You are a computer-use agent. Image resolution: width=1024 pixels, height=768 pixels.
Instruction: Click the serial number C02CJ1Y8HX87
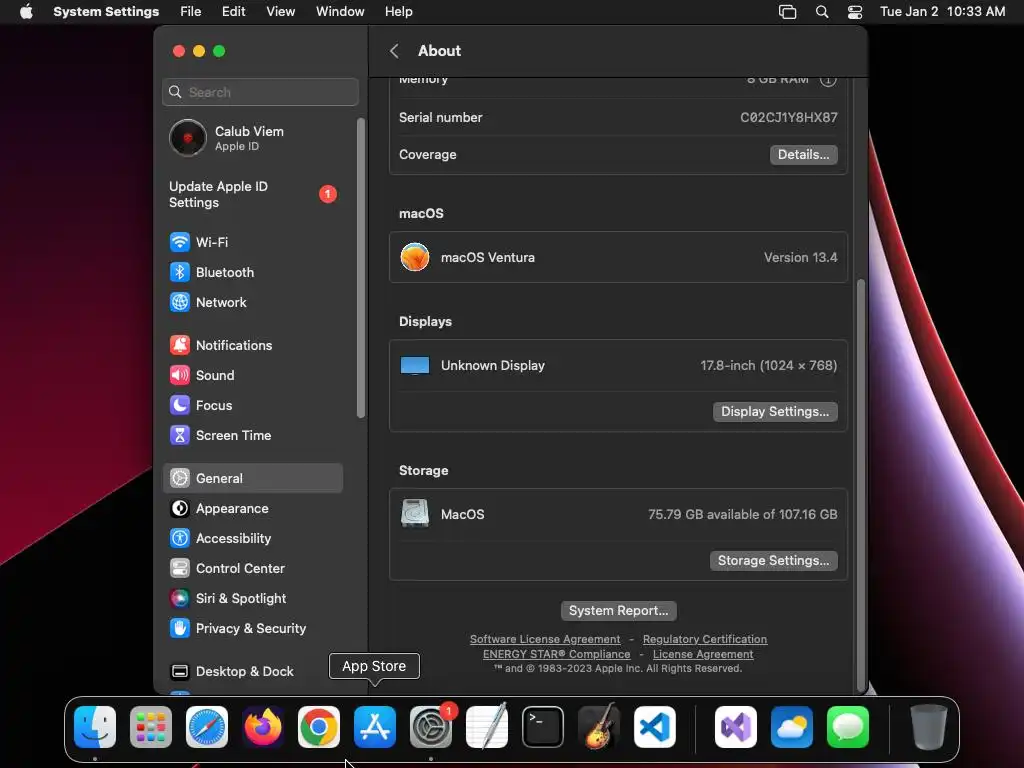788,118
